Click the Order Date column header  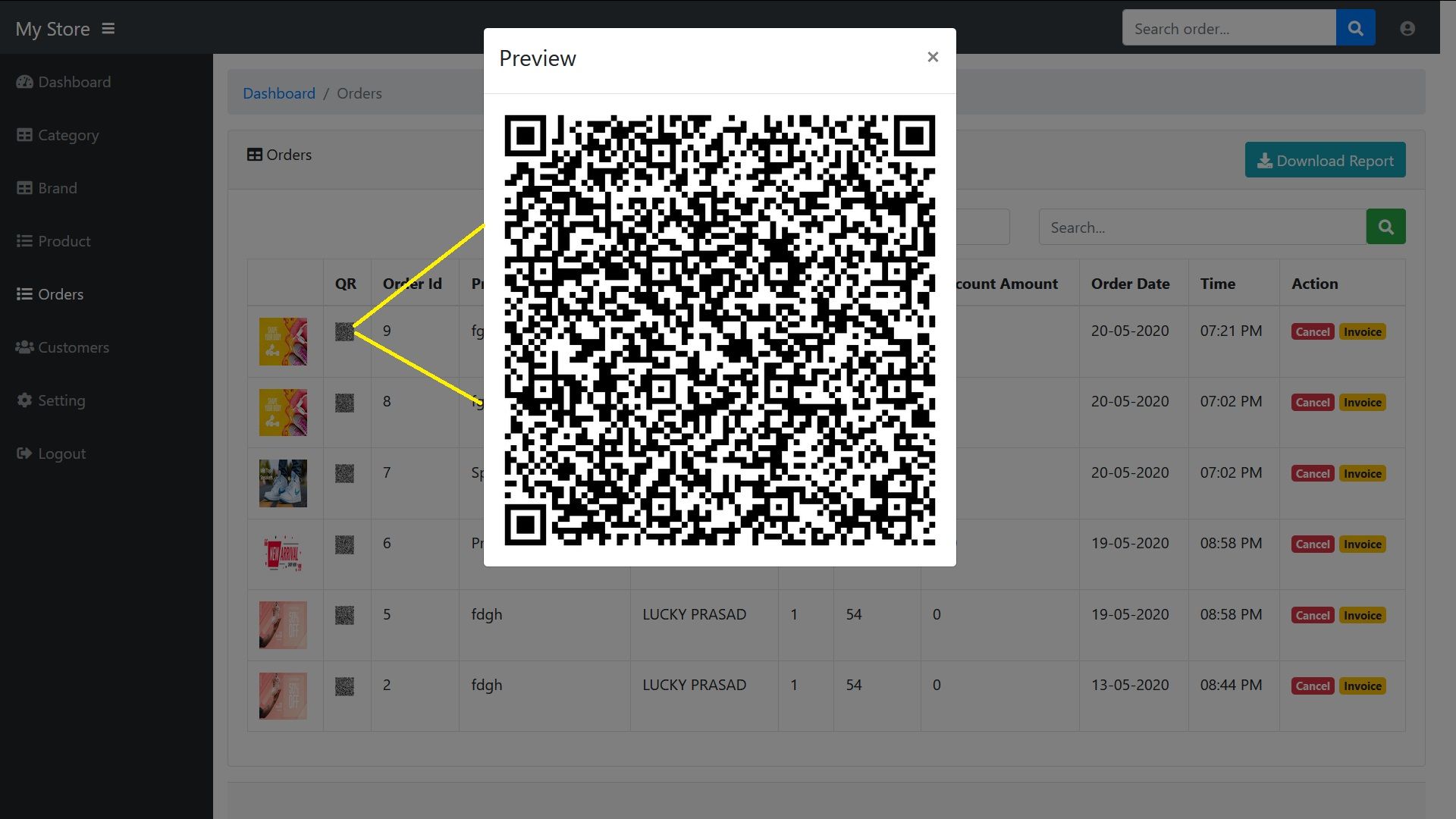coord(1130,284)
